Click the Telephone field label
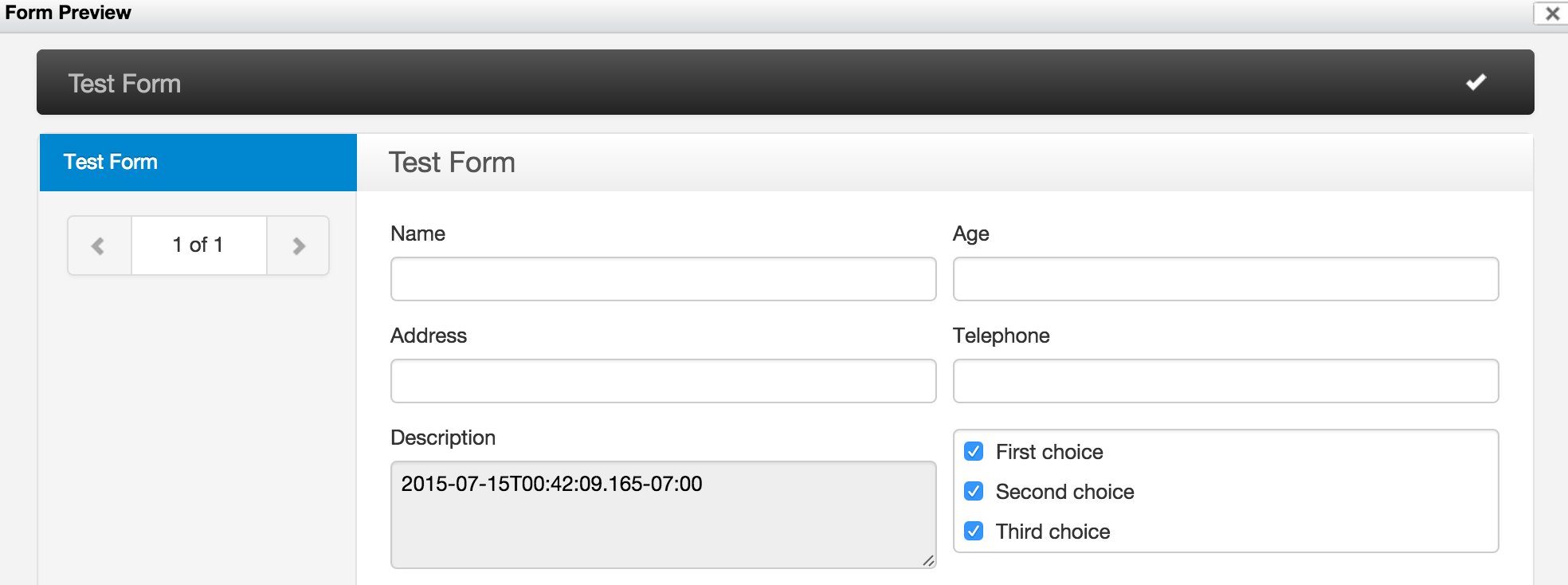 coord(1001,336)
